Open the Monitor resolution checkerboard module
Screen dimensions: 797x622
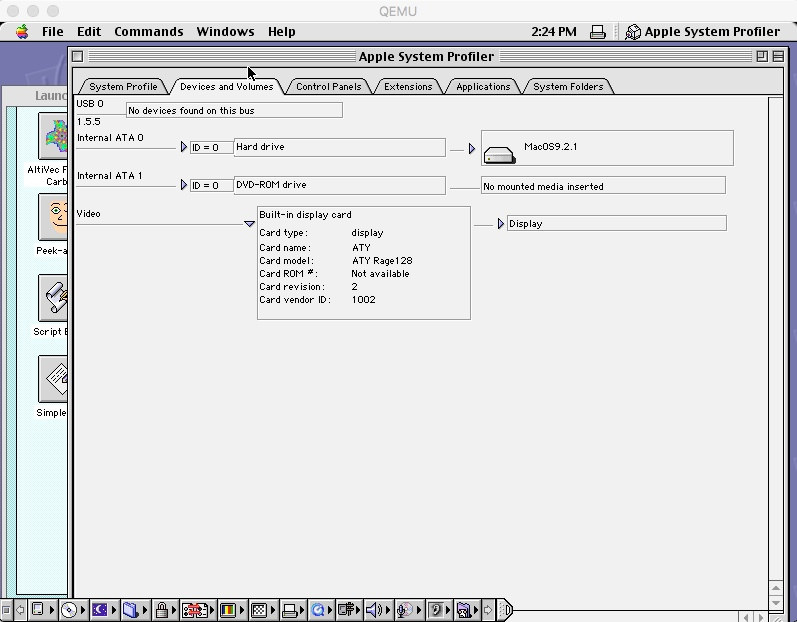click(x=263, y=610)
